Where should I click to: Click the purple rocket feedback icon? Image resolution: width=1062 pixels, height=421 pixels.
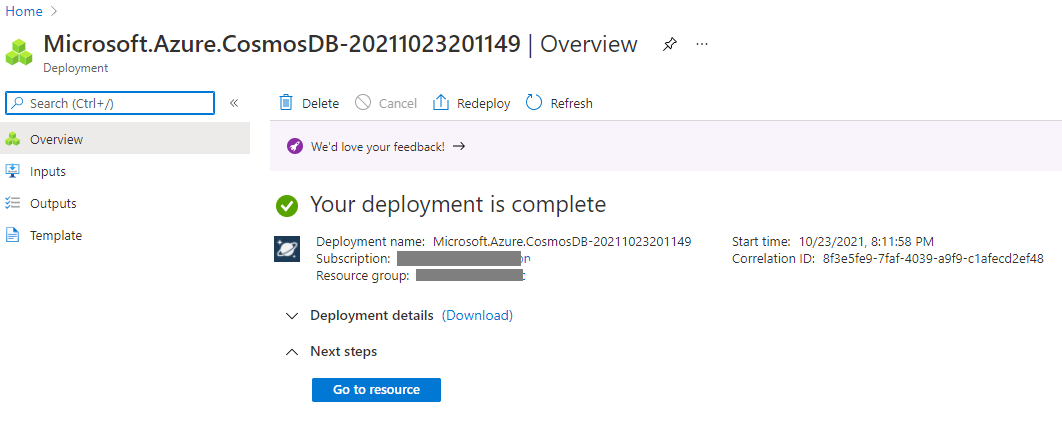pyautogui.click(x=295, y=146)
